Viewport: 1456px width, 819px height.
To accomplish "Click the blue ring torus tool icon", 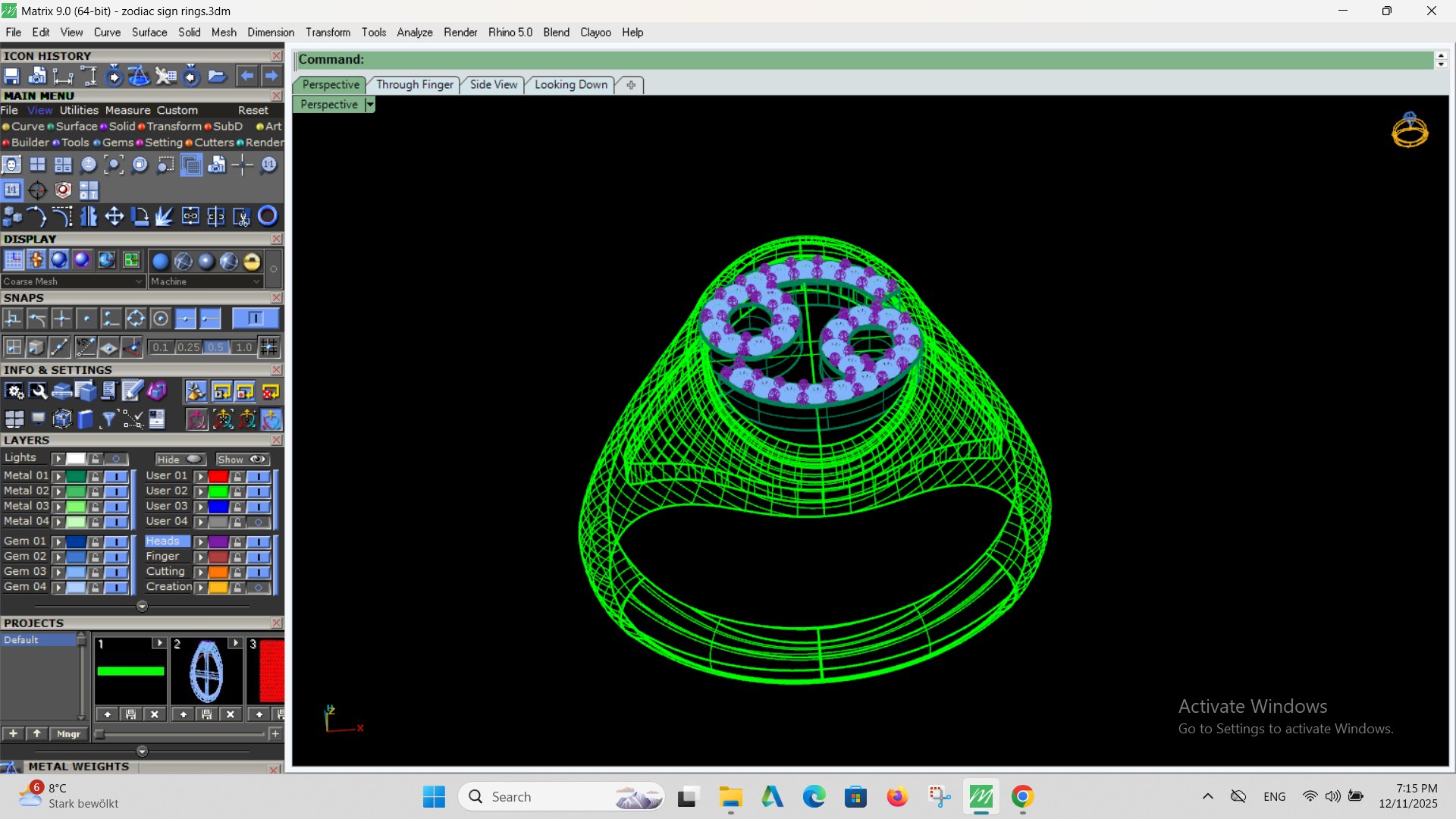I will coord(268,217).
